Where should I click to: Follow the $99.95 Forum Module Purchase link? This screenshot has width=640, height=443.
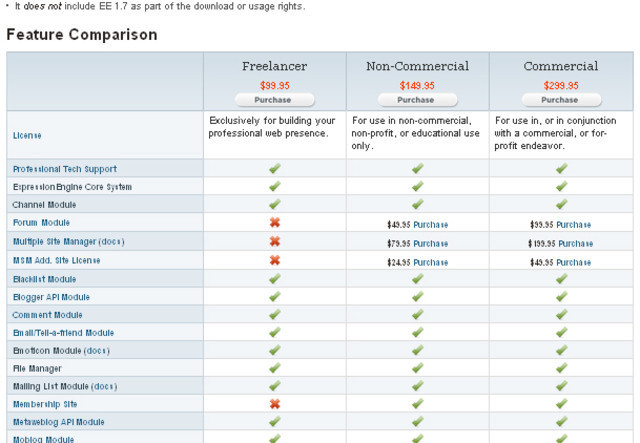coord(574,224)
